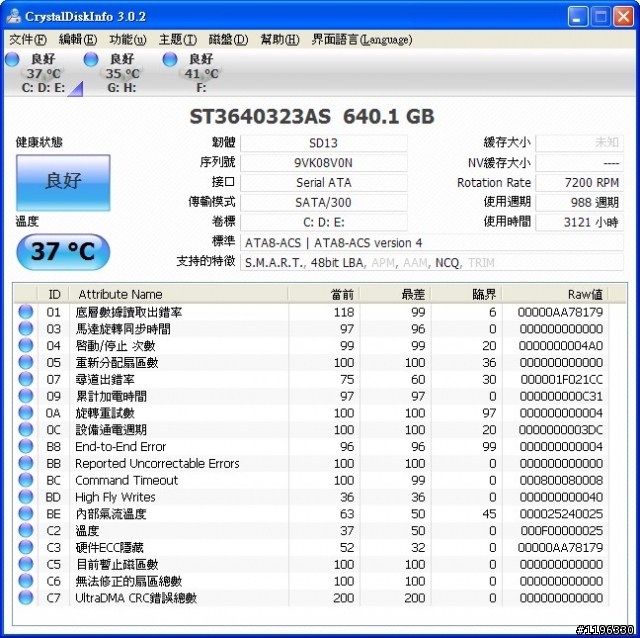Select the High Fly Writes attribute name

[115, 497]
